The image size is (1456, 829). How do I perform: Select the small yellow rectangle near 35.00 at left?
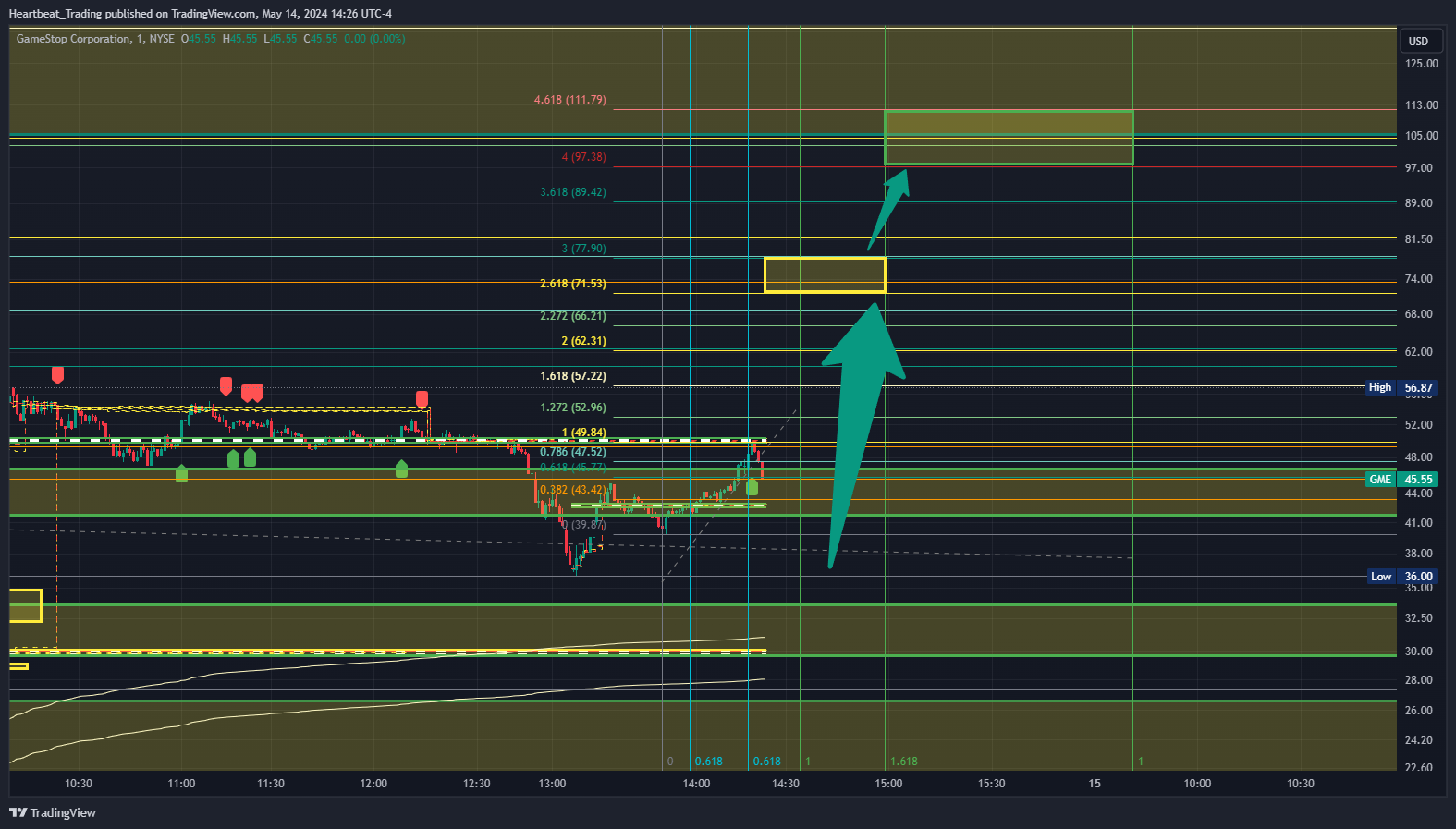(26, 605)
